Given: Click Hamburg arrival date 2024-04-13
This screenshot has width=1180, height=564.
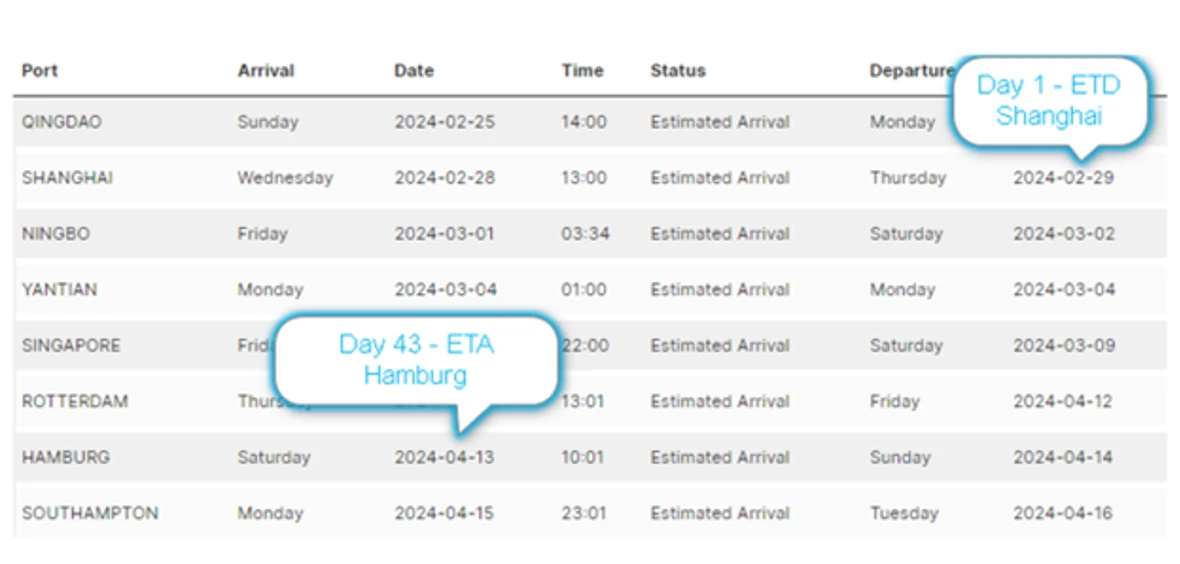Looking at the screenshot, I should point(444,458).
